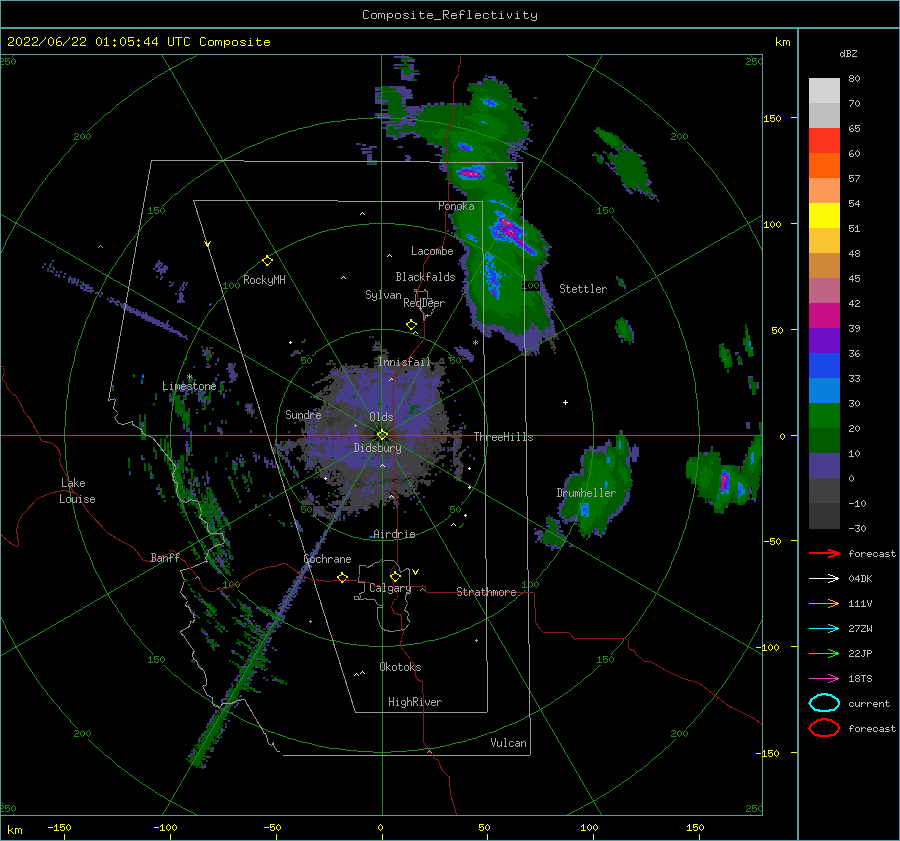Click the Didsbury label
Image resolution: width=900 pixels, height=841 pixels.
(x=378, y=448)
